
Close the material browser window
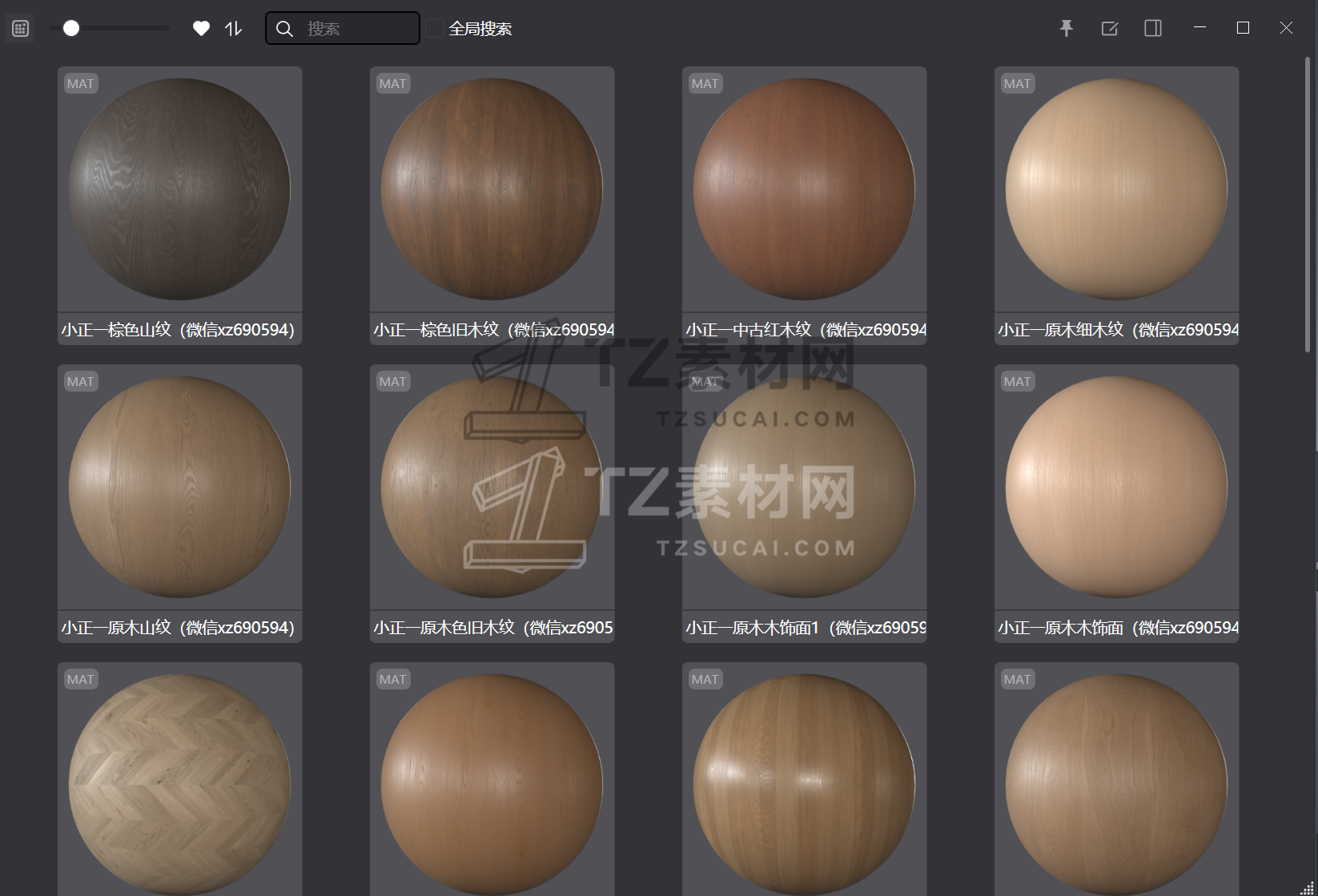1286,28
